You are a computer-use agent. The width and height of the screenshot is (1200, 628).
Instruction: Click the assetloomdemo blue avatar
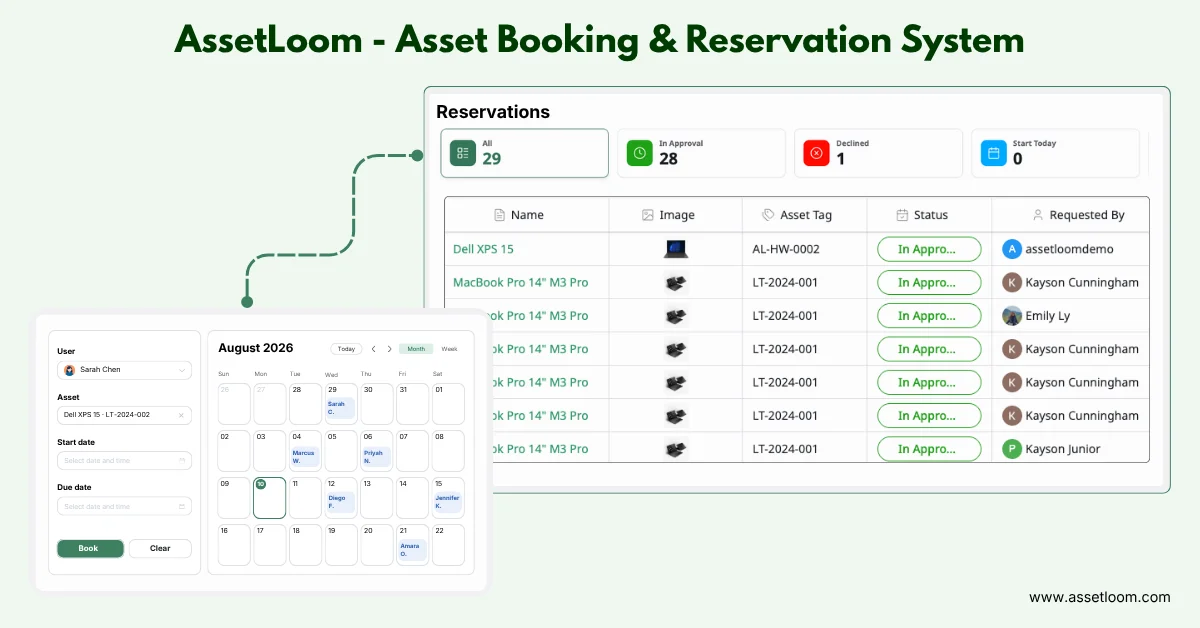pyautogui.click(x=1012, y=249)
